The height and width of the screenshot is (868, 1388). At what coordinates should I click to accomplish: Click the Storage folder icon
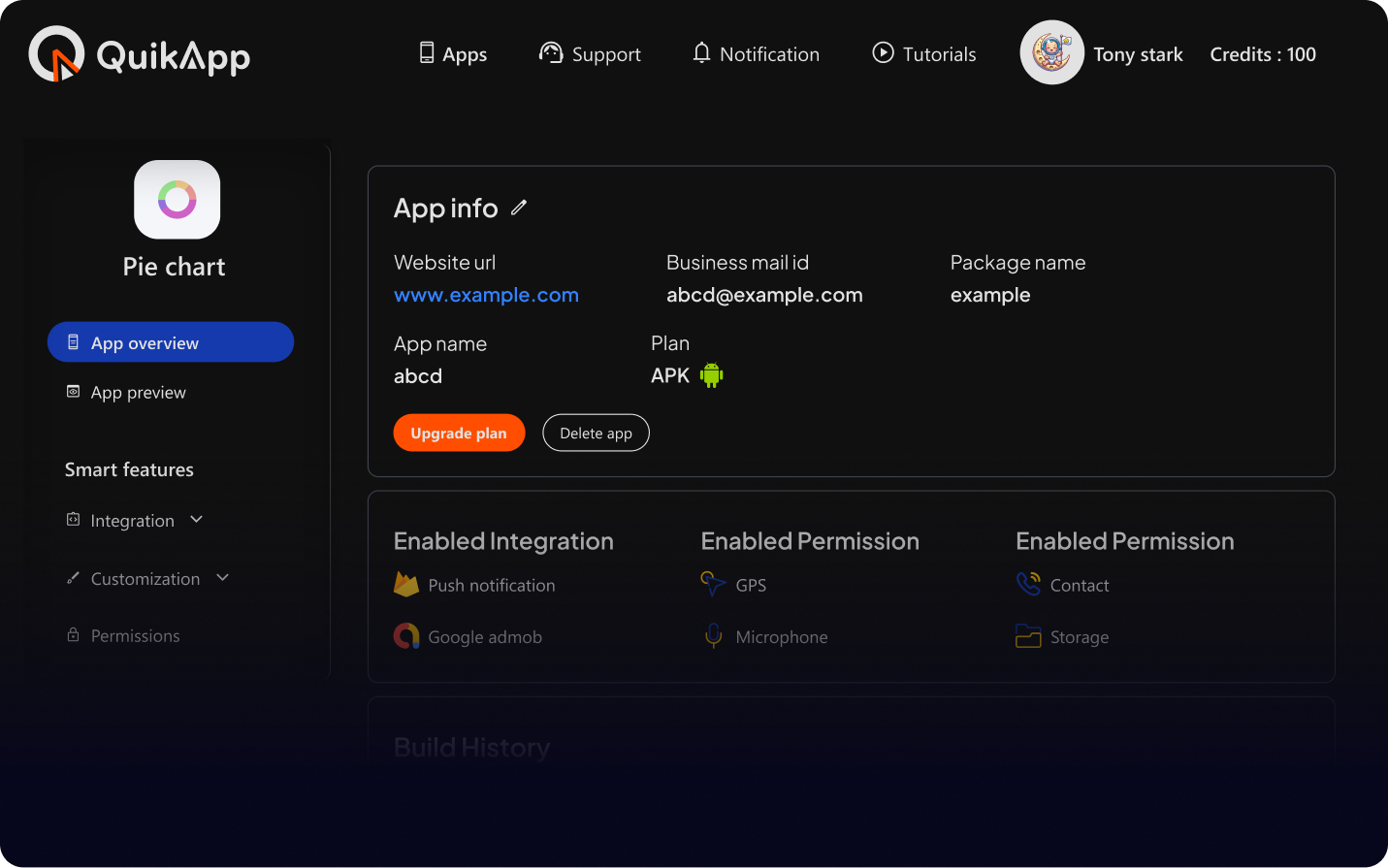pyautogui.click(x=1028, y=636)
